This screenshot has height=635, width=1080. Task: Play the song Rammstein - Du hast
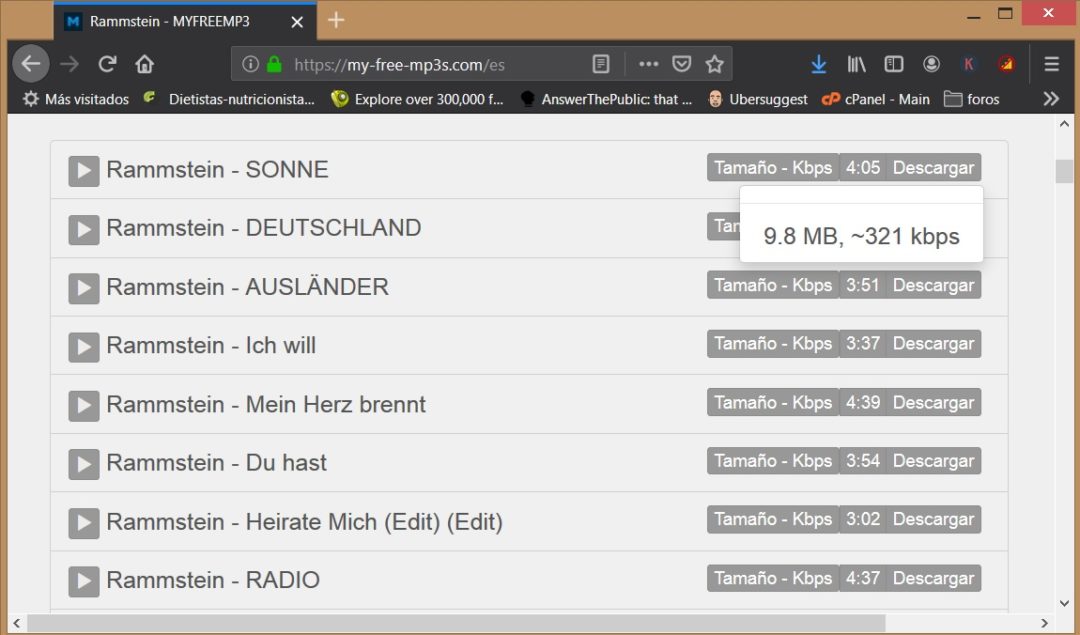tap(83, 463)
